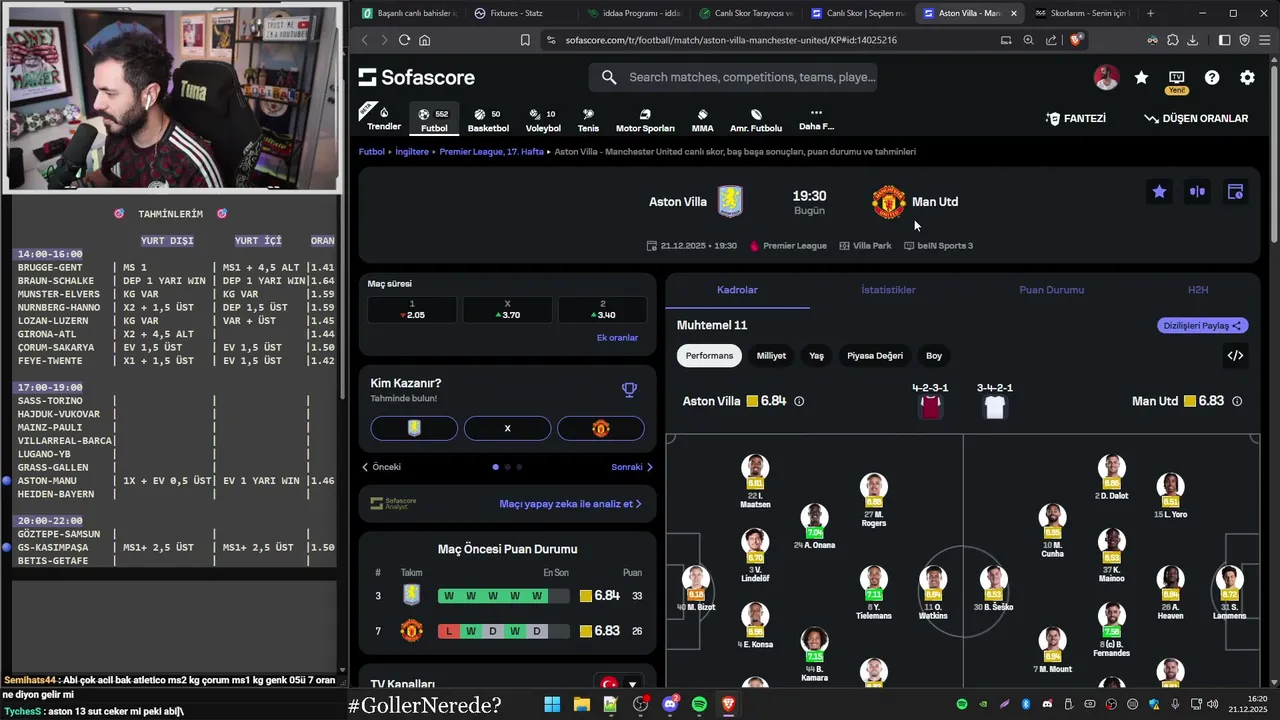This screenshot has height=720, width=1280.
Task: Select the Boy filter chip
Action: [x=934, y=355]
